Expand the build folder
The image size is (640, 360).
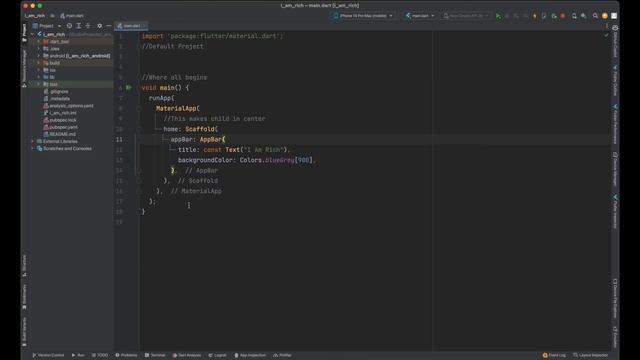click(x=39, y=63)
